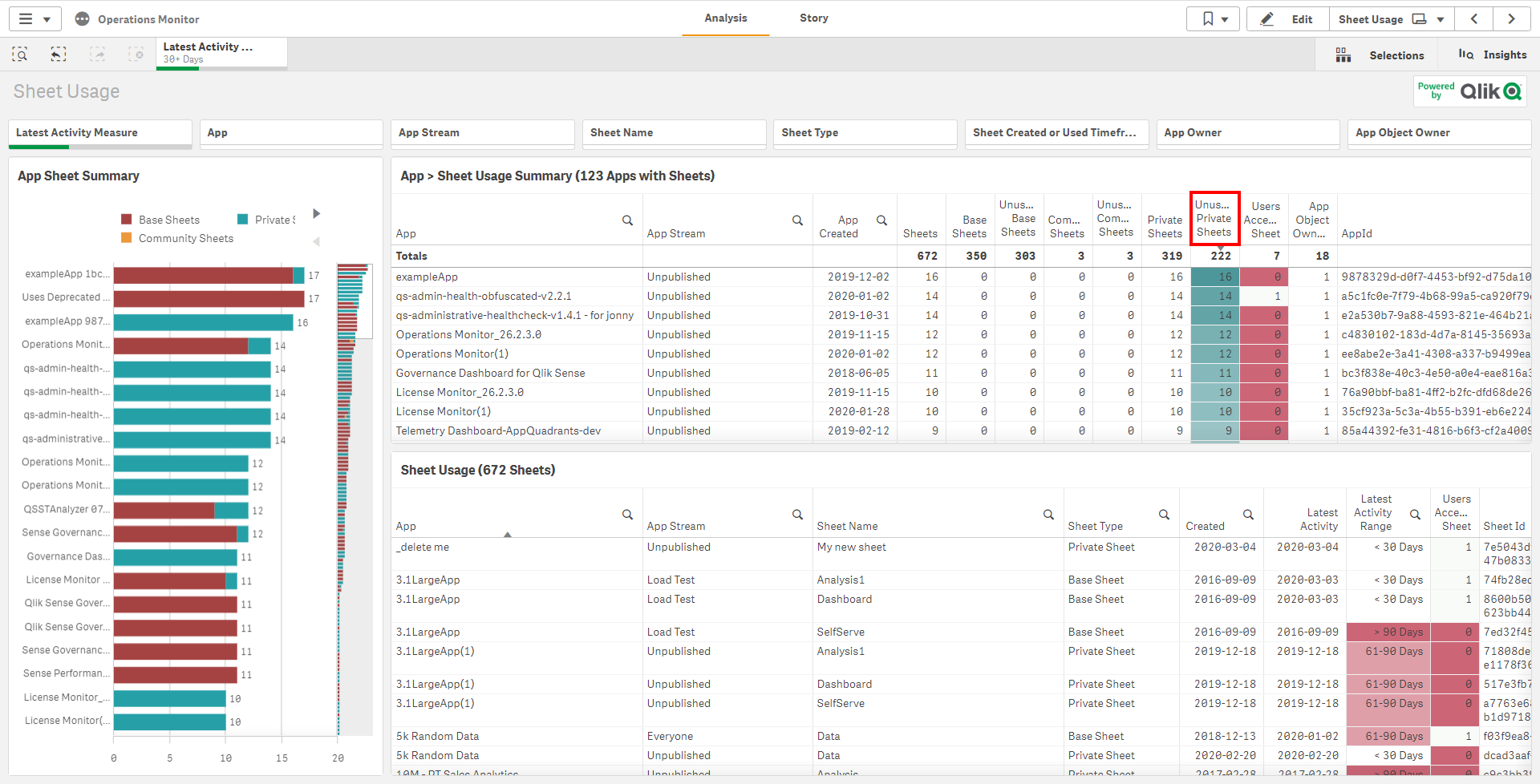Select the Analysis tab
Image resolution: width=1540 pixels, height=784 pixels.
pyautogui.click(x=724, y=18)
